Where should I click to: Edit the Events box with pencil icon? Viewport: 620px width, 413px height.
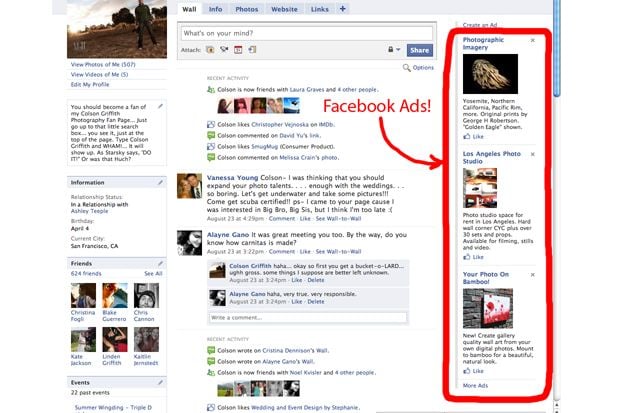click(160, 383)
